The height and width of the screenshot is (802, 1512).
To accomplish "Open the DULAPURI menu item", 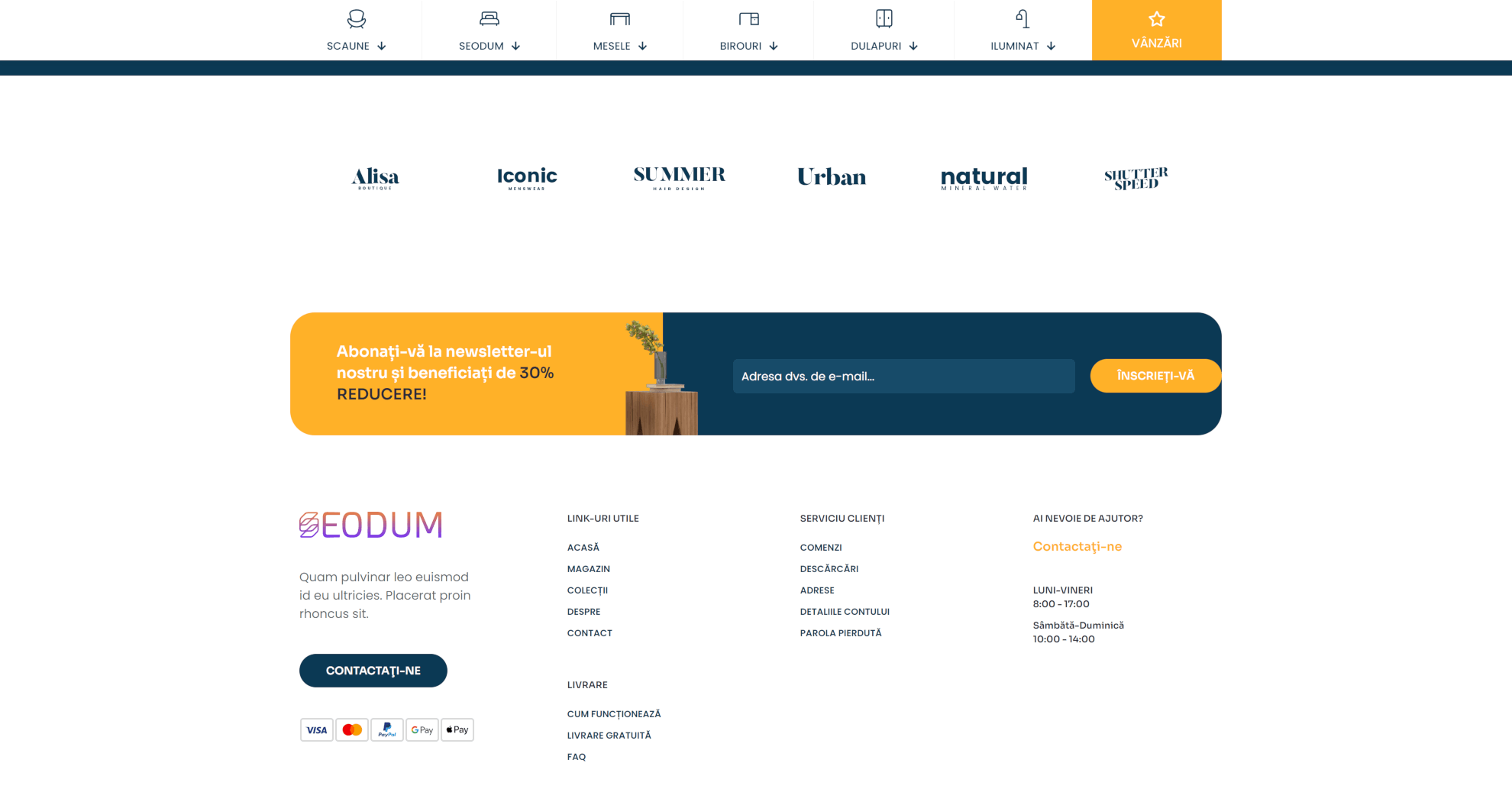I will click(875, 47).
